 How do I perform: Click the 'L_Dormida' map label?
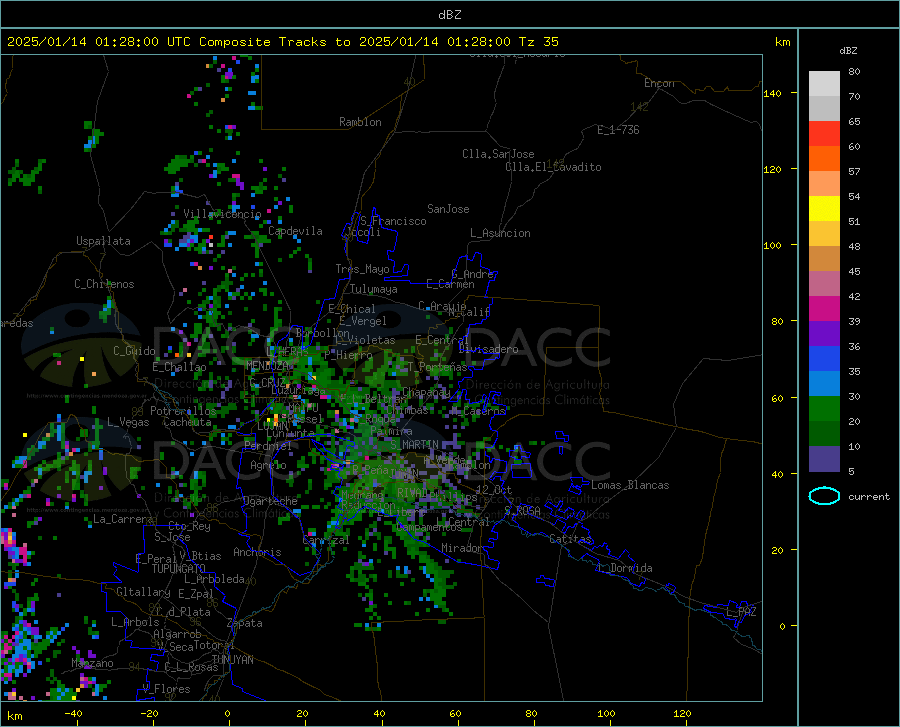pyautogui.click(x=625, y=568)
